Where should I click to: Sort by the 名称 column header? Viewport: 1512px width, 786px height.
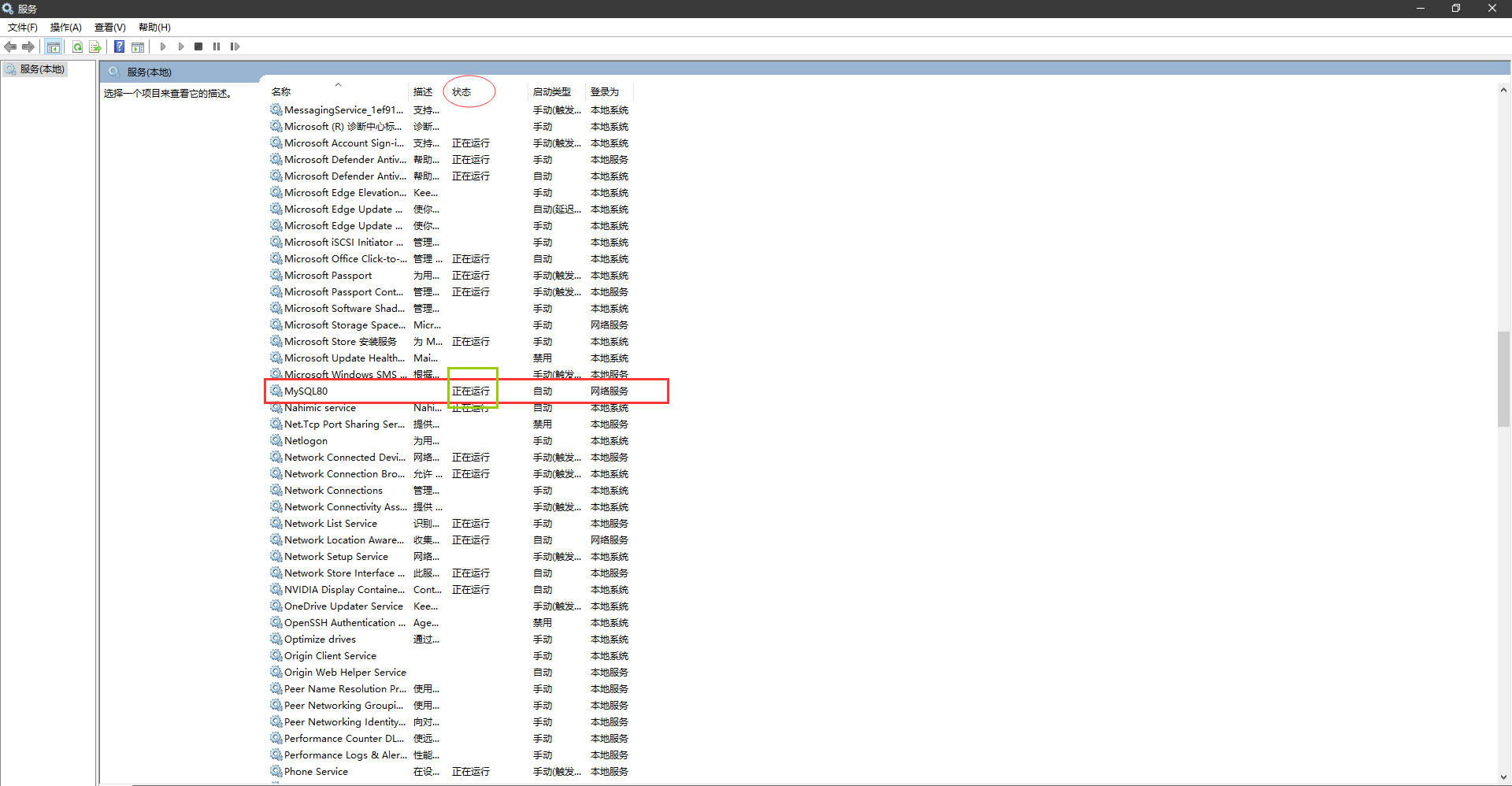[x=281, y=92]
